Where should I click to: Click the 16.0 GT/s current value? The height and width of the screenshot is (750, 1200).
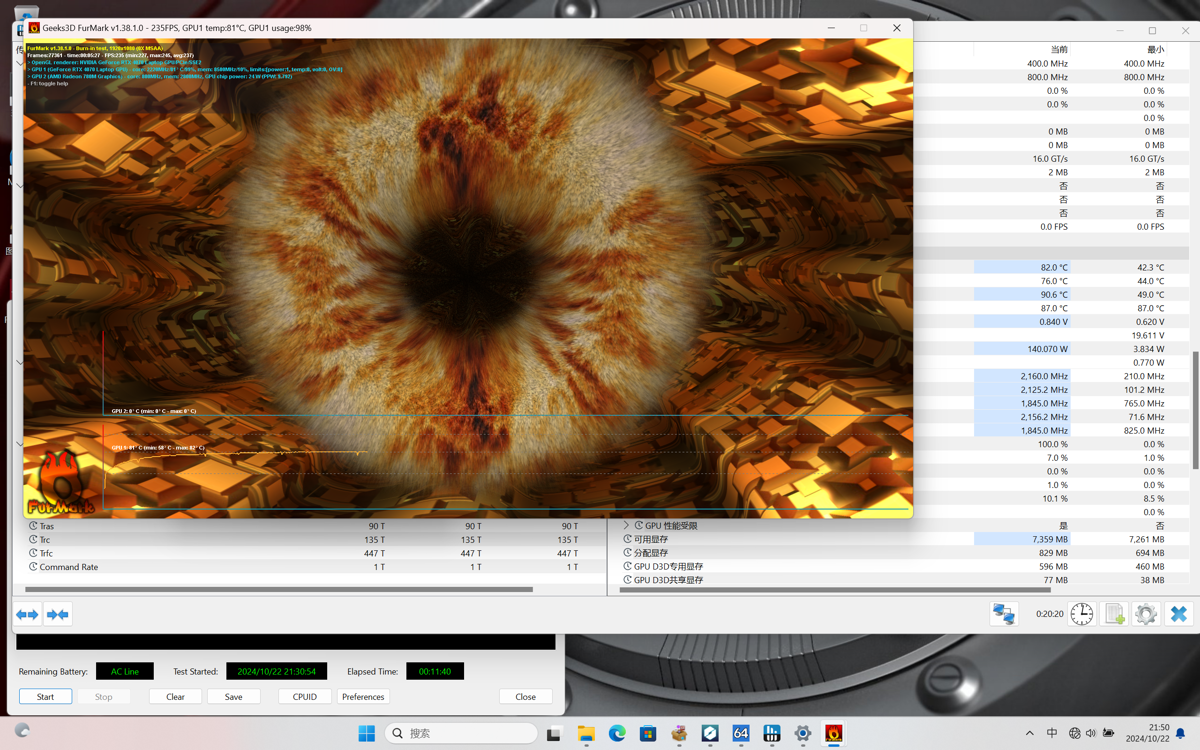[1050, 158]
